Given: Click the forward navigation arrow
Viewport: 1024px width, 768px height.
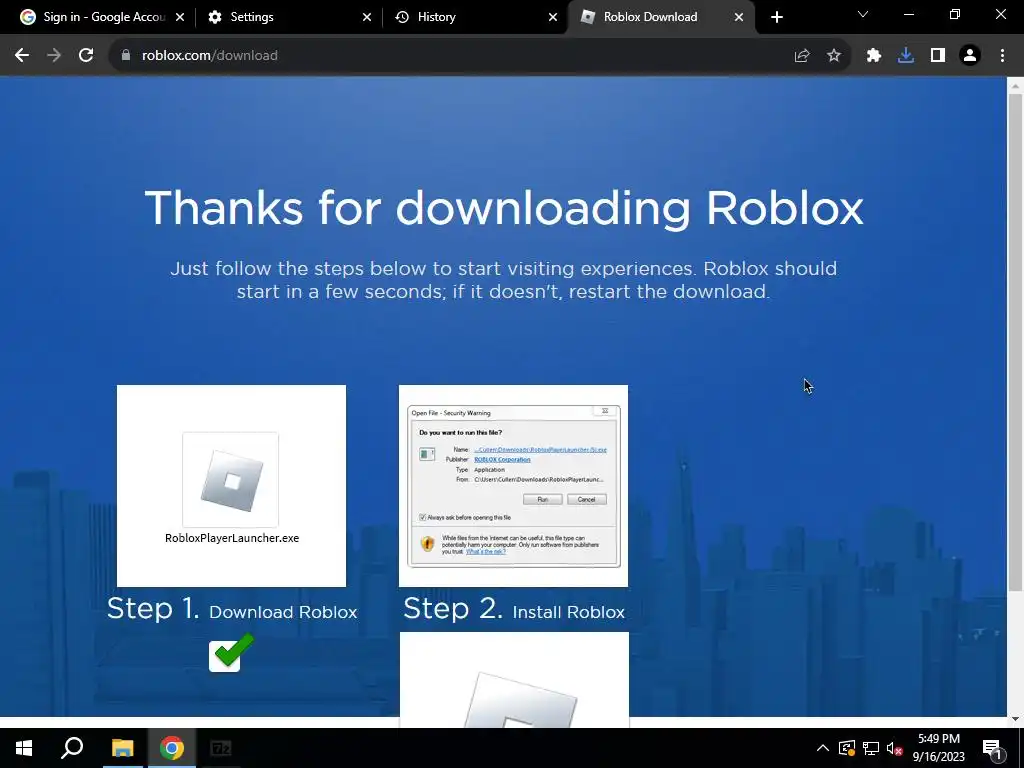Looking at the screenshot, I should tap(54, 56).
